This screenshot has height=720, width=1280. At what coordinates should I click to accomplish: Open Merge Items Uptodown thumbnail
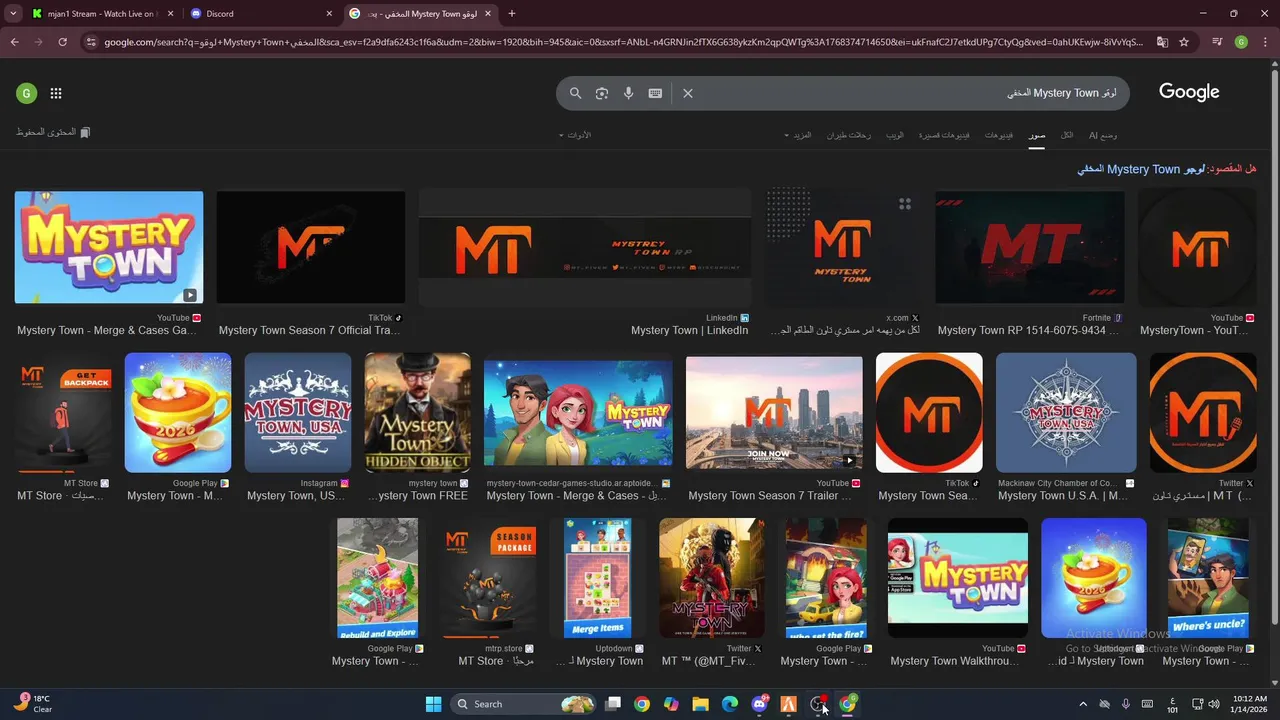[598, 578]
